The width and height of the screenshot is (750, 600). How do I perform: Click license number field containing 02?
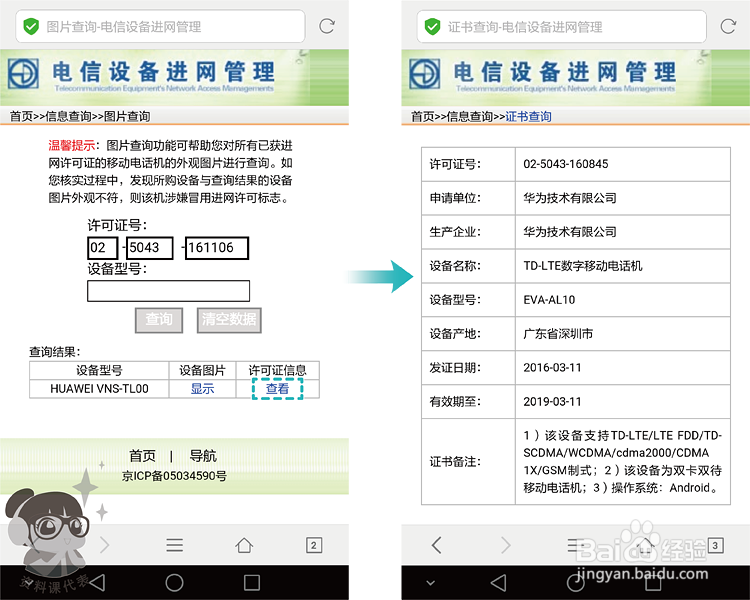coord(102,248)
